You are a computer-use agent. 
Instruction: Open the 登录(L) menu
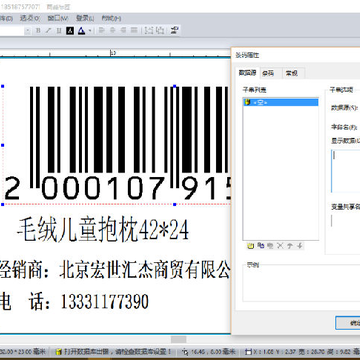click(85, 18)
